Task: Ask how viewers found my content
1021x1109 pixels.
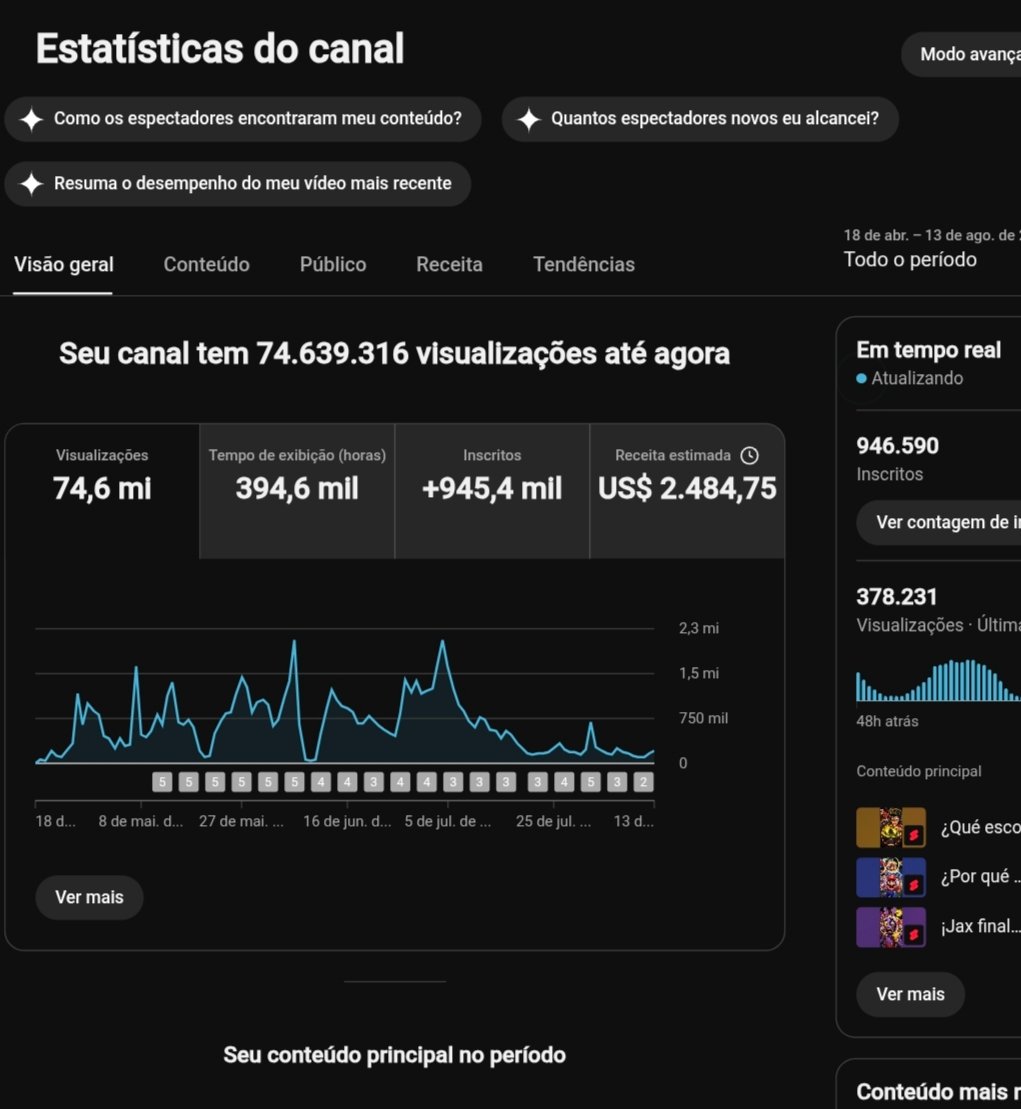Action: (x=243, y=119)
